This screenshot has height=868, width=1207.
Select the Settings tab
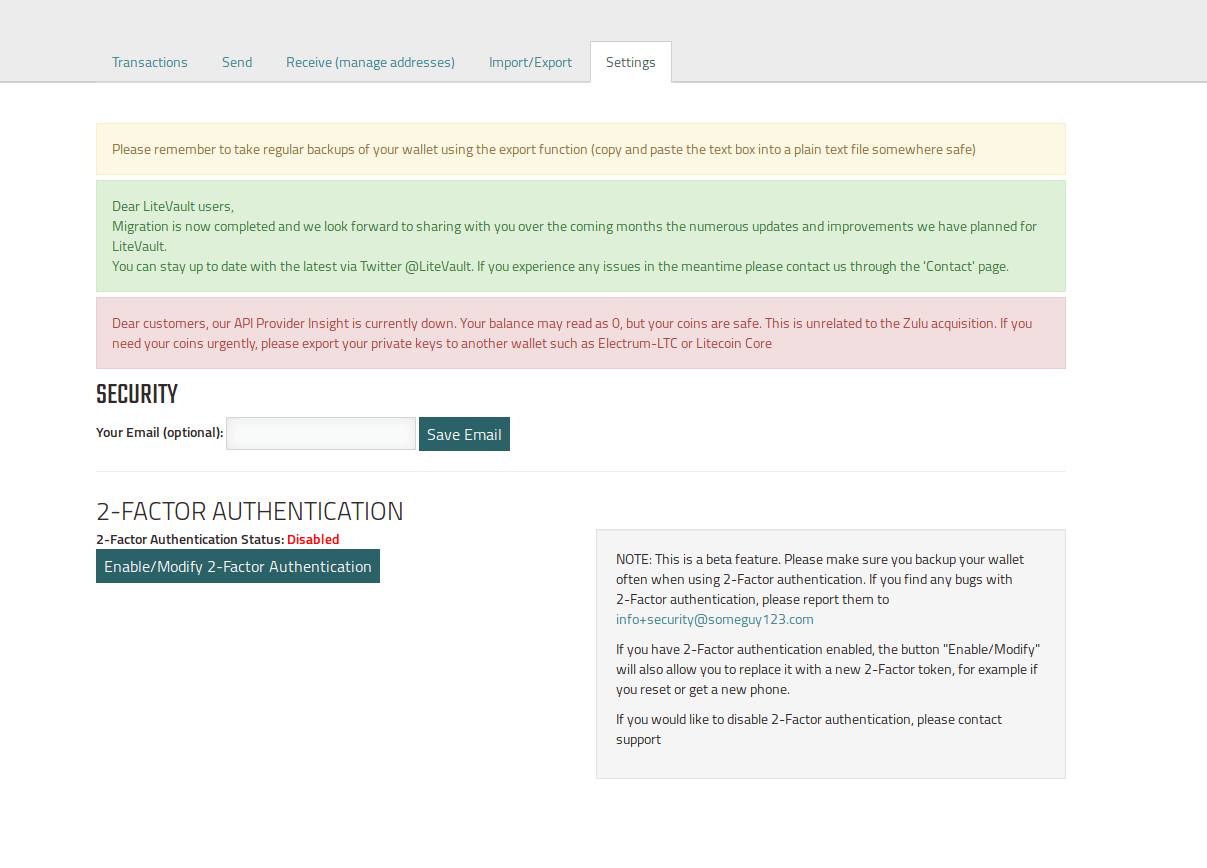631,62
